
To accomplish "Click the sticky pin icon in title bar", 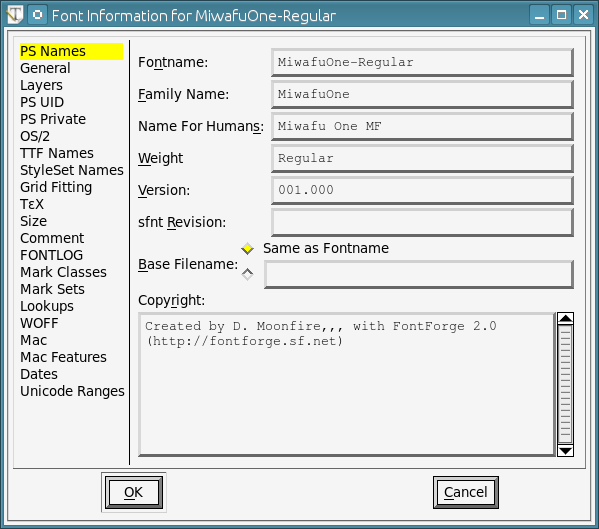I will 37,15.
